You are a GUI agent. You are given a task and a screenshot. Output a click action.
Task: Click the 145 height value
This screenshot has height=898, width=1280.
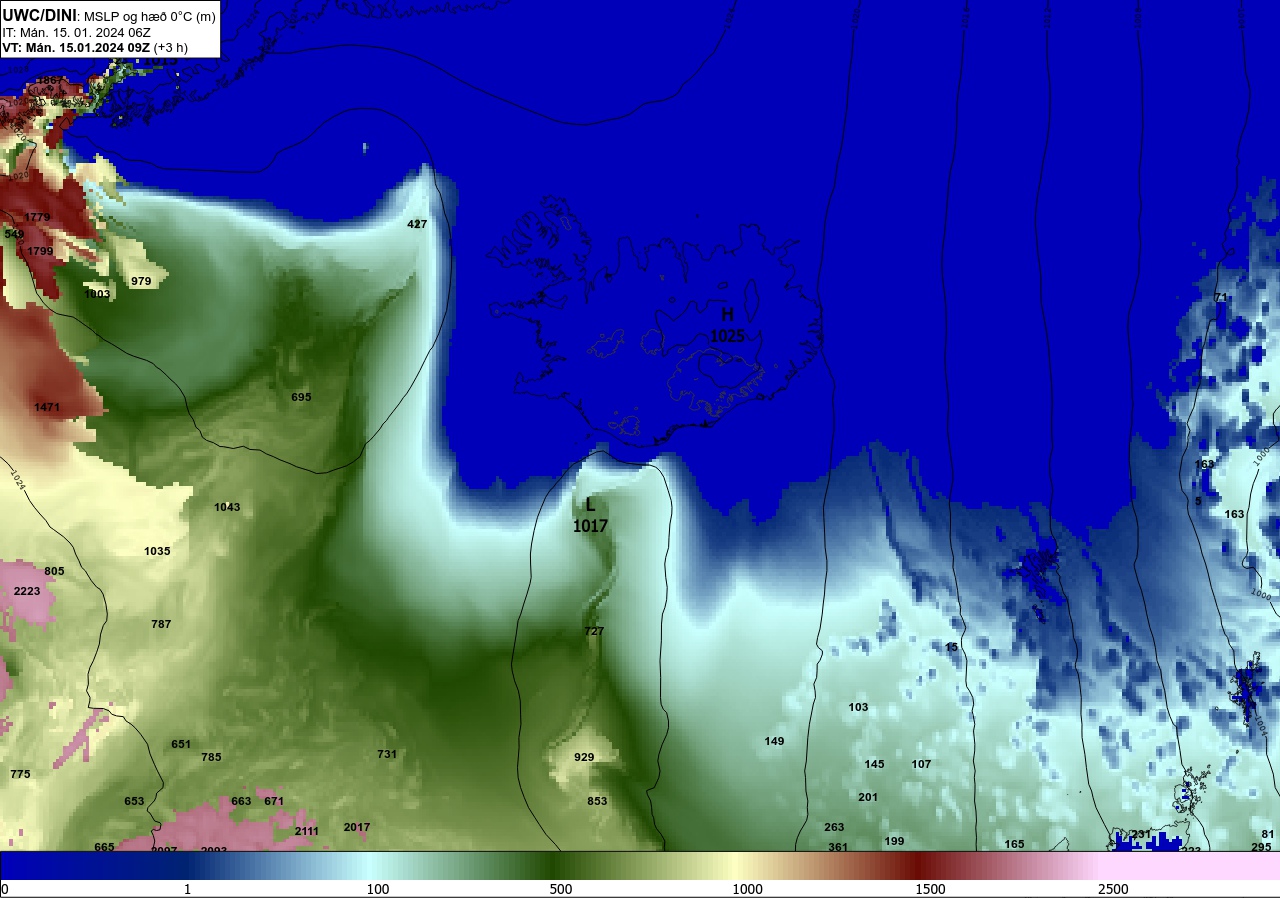point(874,764)
